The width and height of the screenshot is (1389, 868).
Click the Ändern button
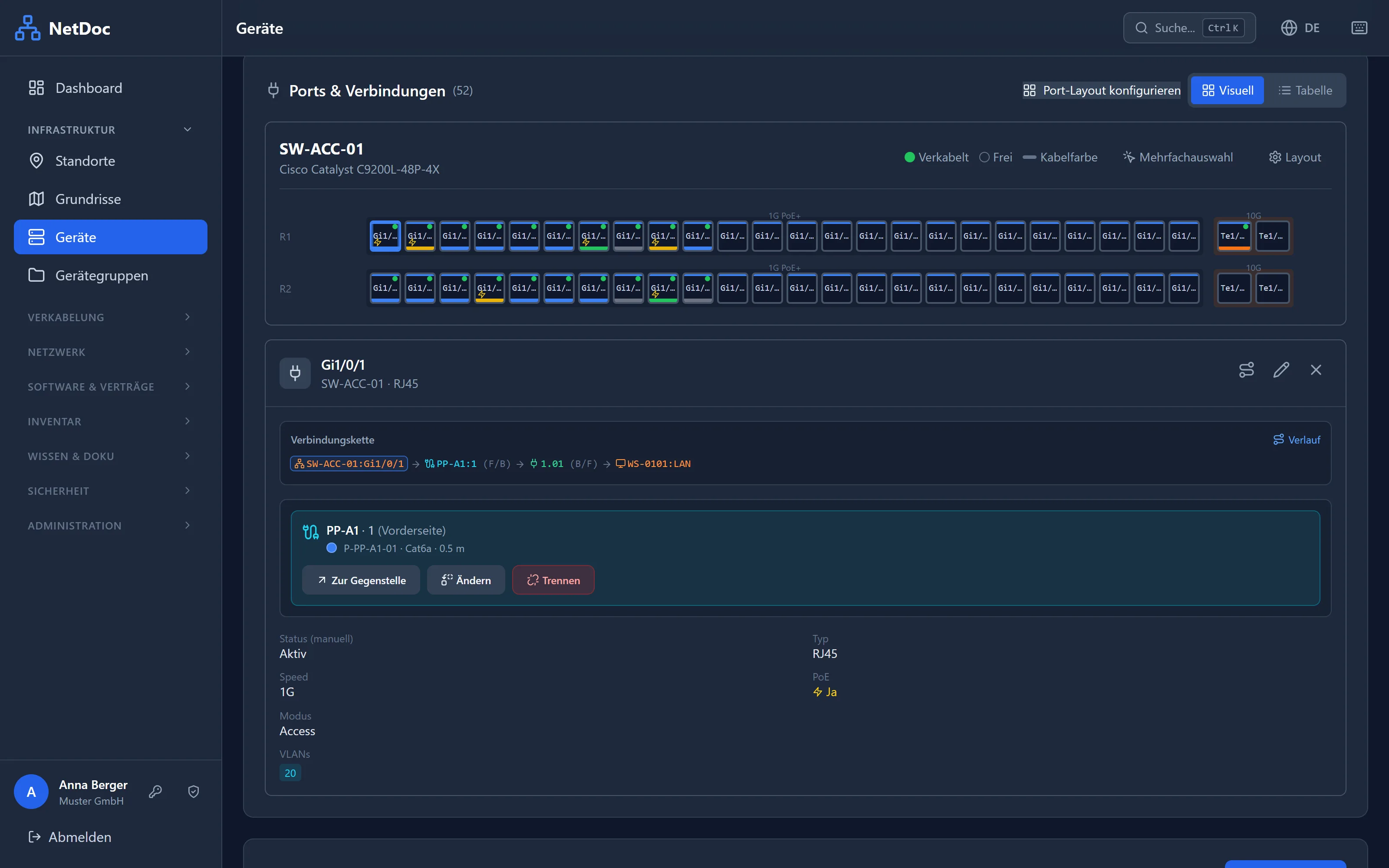click(x=465, y=580)
